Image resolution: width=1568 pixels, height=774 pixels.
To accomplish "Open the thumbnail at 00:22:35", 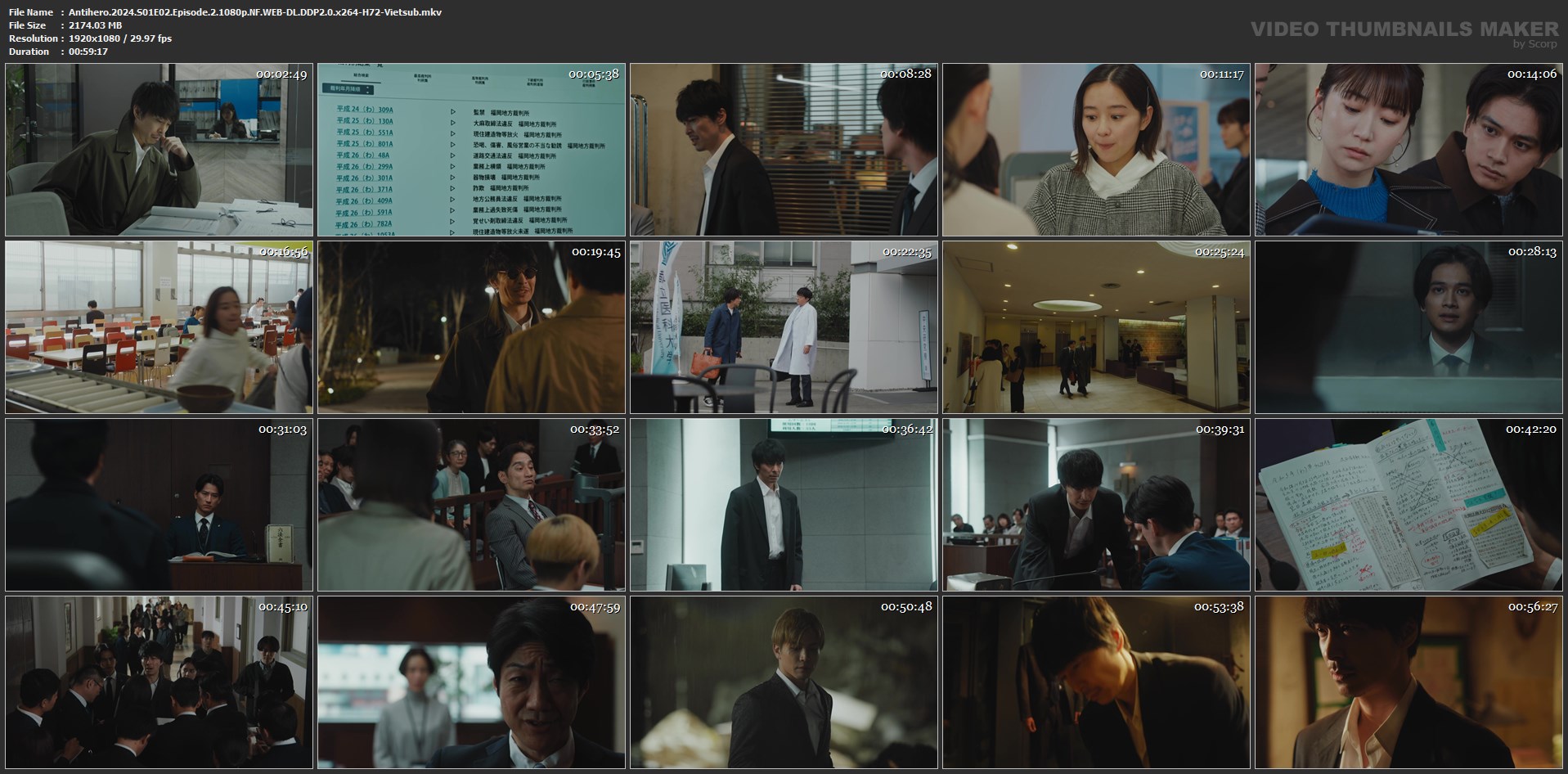I will 784,327.
